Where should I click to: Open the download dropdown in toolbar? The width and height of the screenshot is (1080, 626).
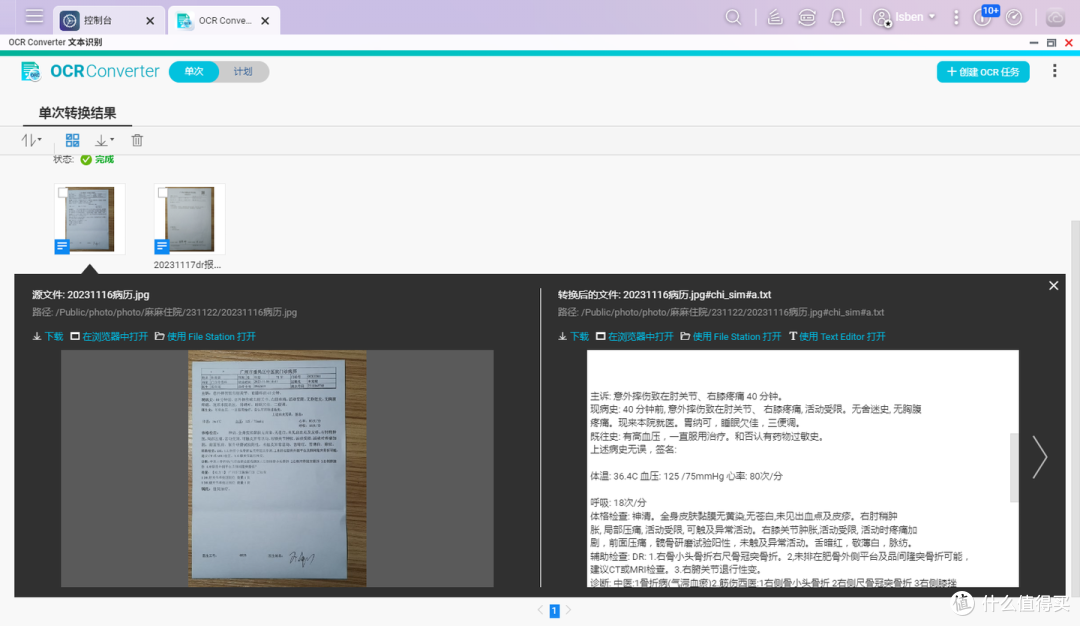(105, 140)
